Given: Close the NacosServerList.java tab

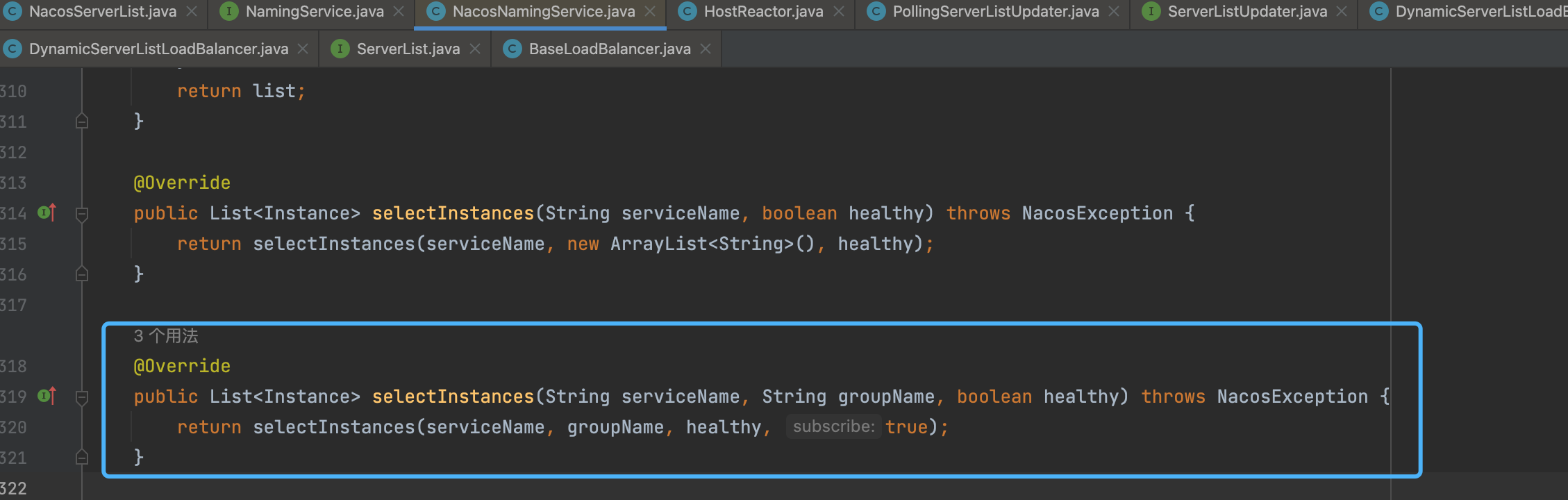Looking at the screenshot, I should (x=192, y=12).
